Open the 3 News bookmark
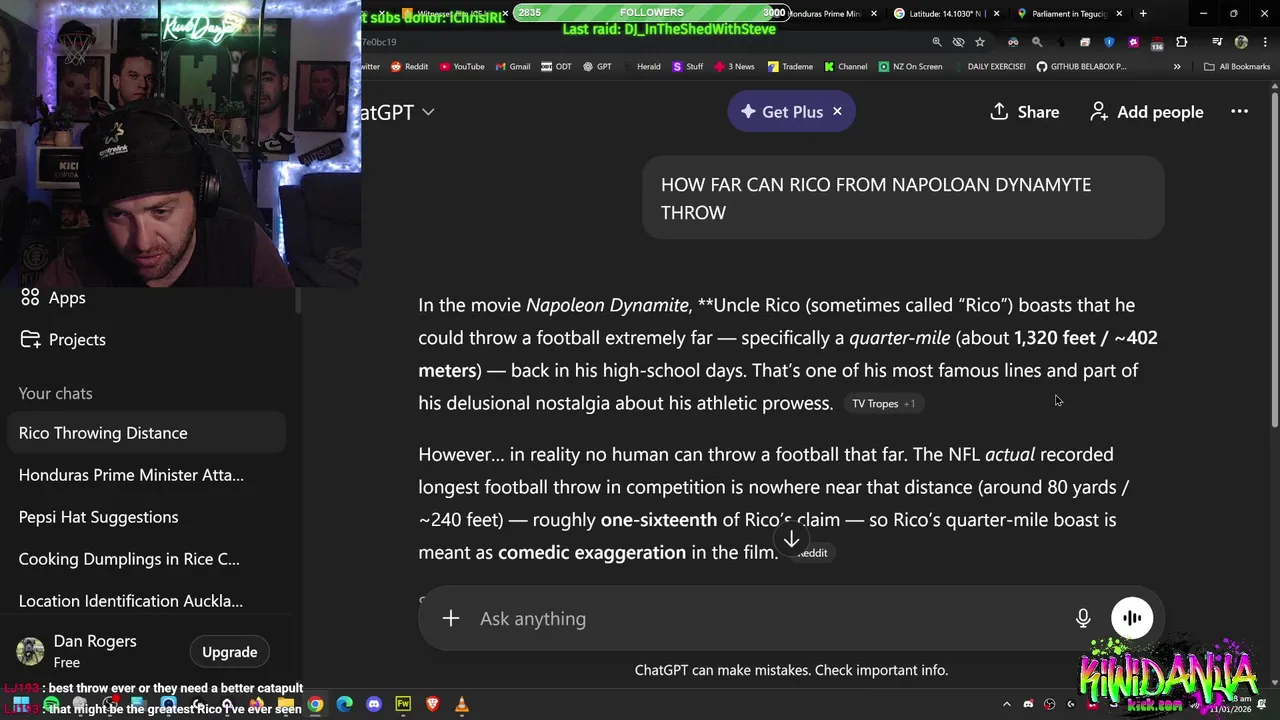The image size is (1280, 720). click(734, 67)
